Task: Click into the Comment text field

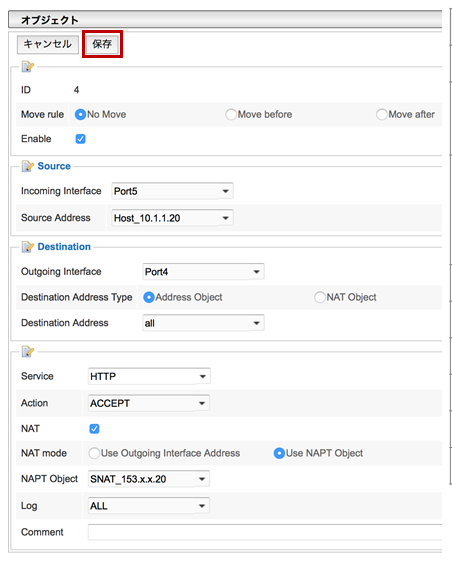Action: point(265,532)
